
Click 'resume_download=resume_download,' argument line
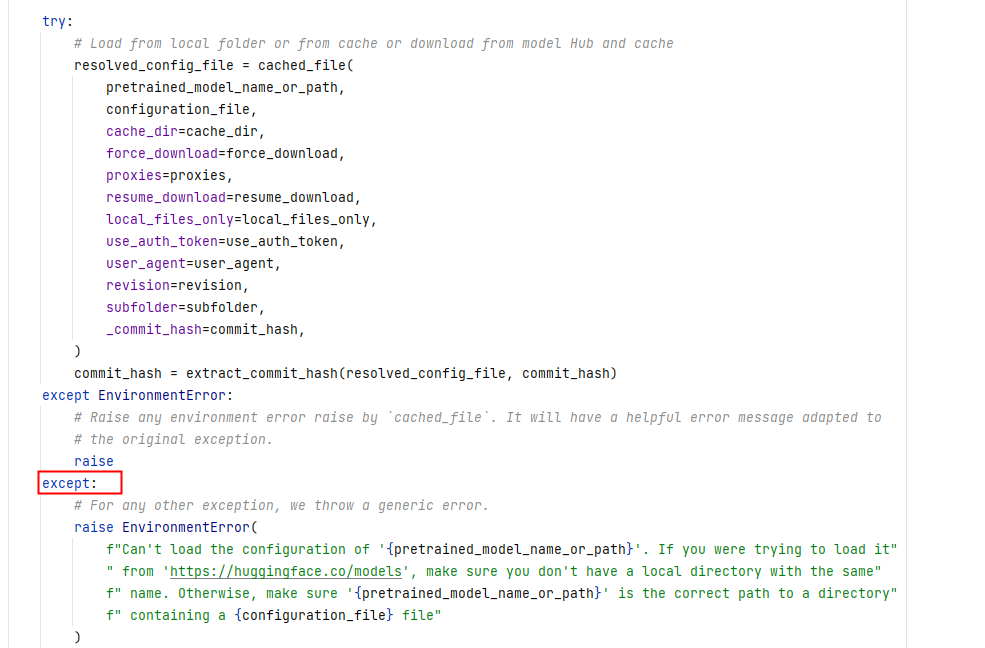click(x=234, y=197)
